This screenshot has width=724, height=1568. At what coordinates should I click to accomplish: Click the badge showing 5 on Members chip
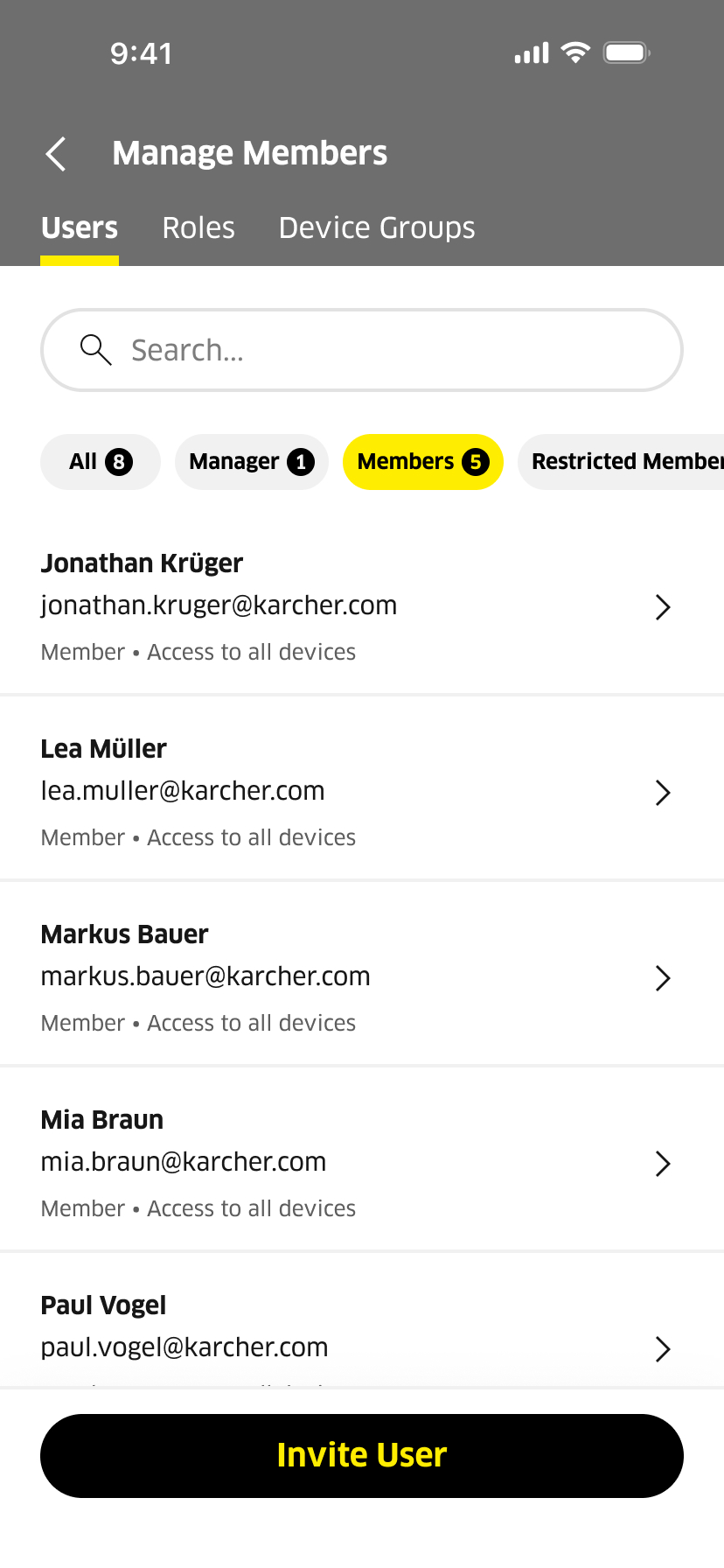(x=473, y=461)
